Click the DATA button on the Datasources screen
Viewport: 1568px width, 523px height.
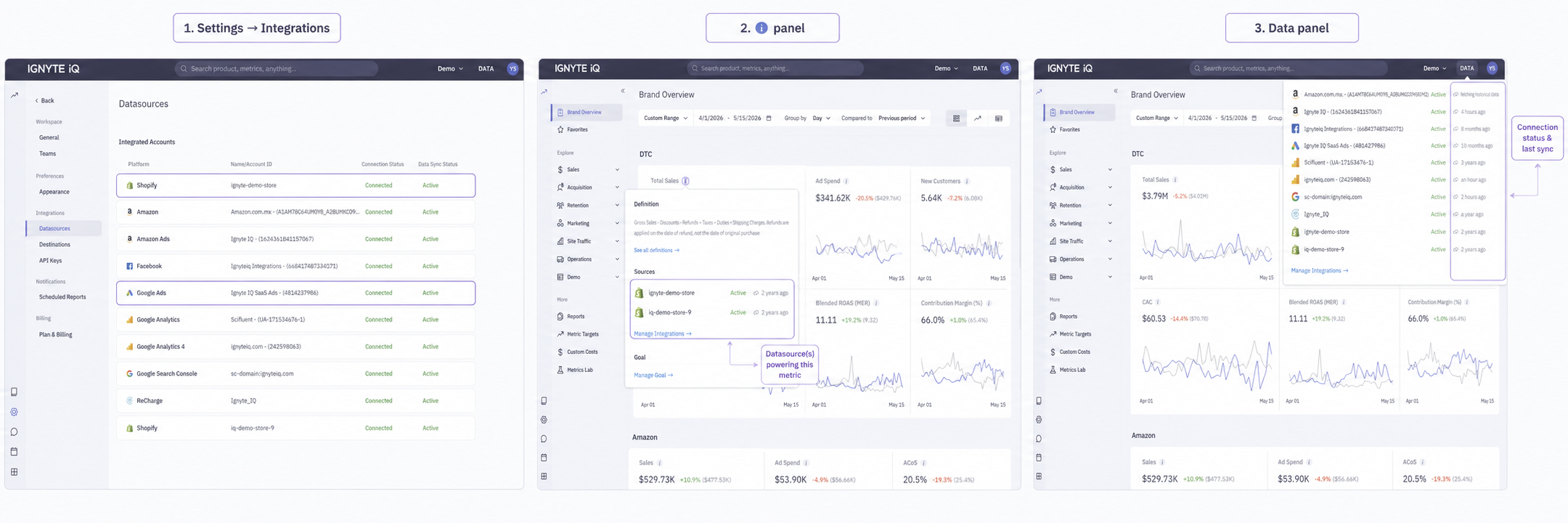coord(486,69)
